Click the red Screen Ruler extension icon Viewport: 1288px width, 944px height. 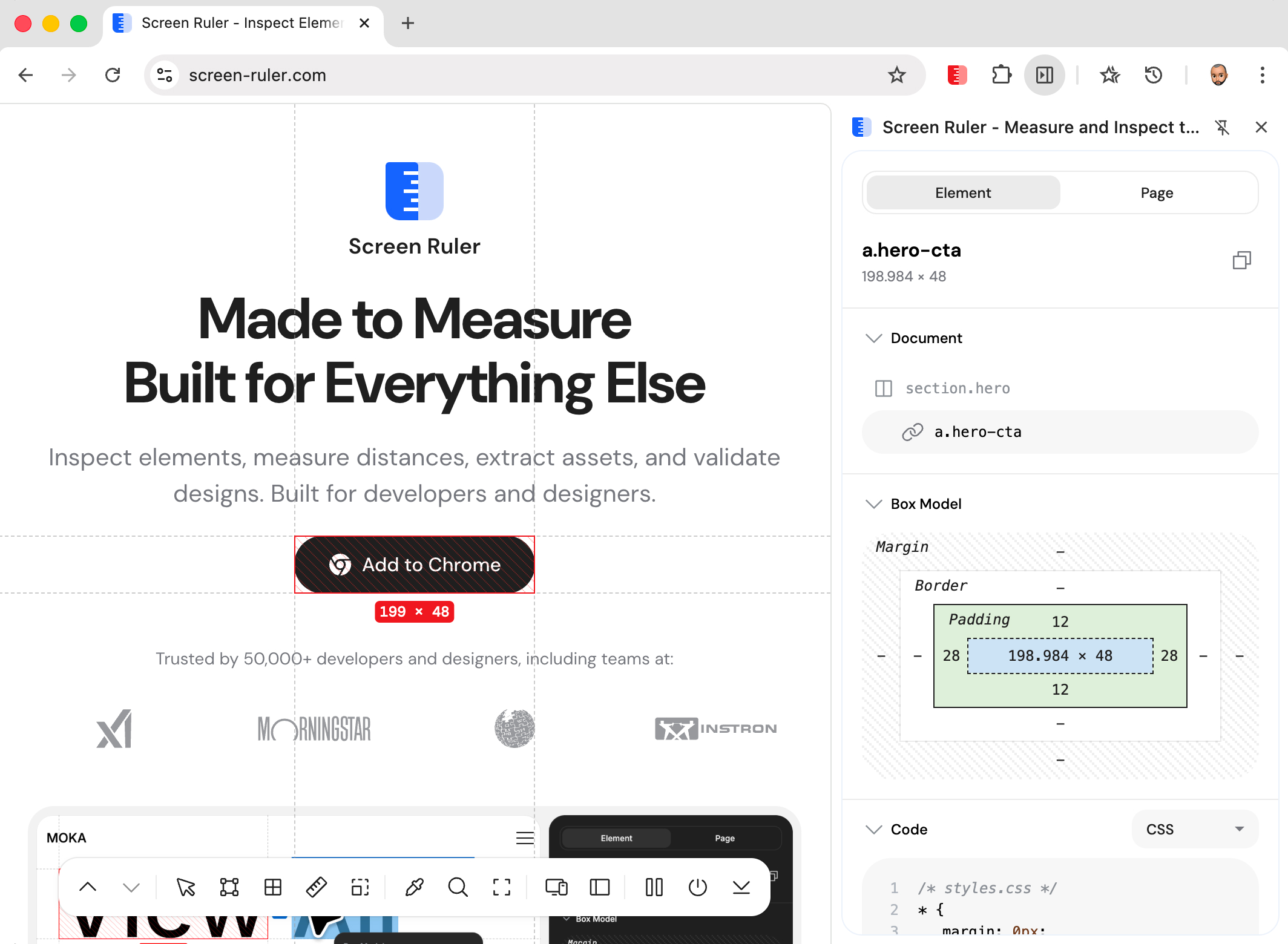pyautogui.click(x=957, y=75)
